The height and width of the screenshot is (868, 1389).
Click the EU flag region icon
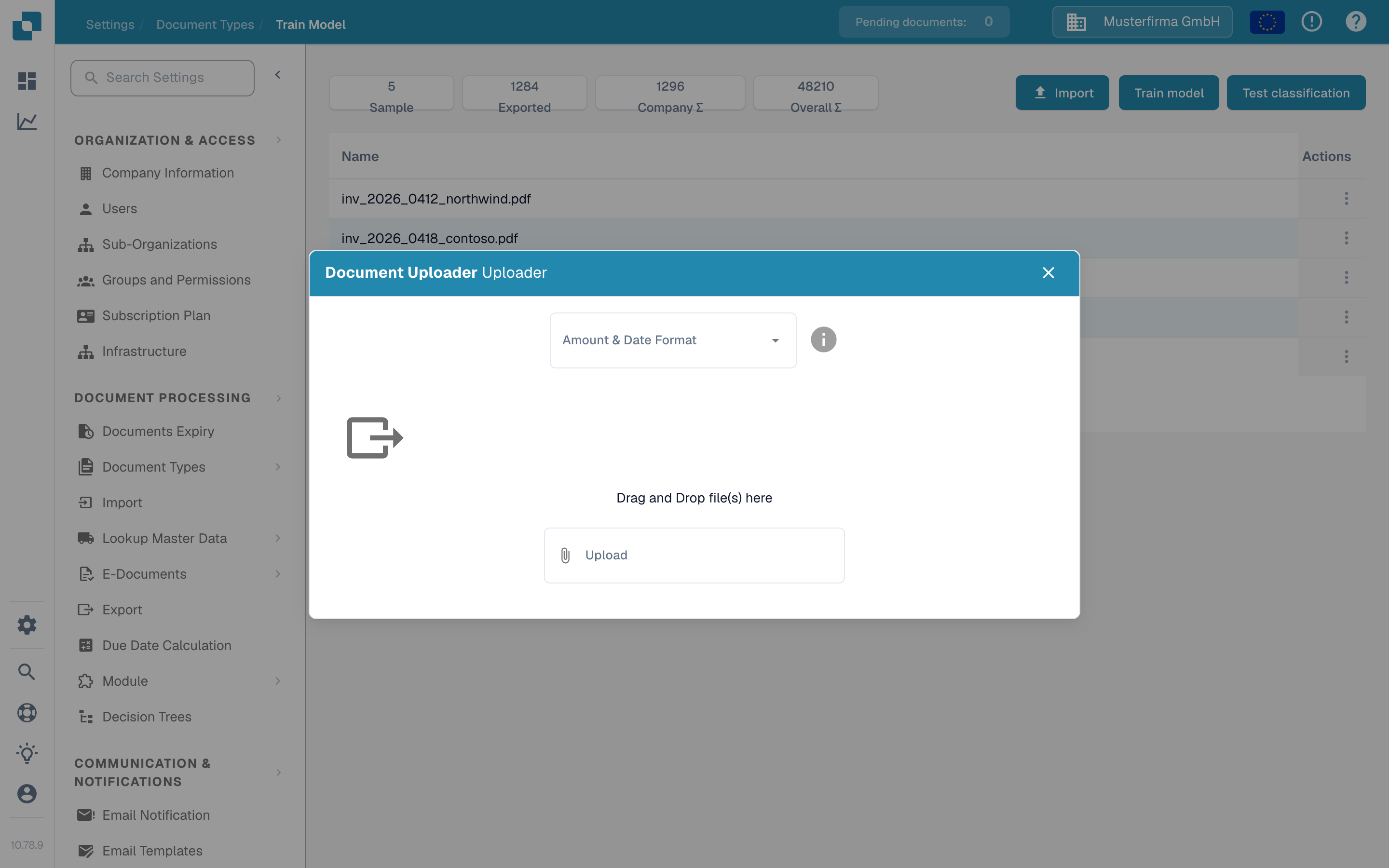(x=1267, y=22)
